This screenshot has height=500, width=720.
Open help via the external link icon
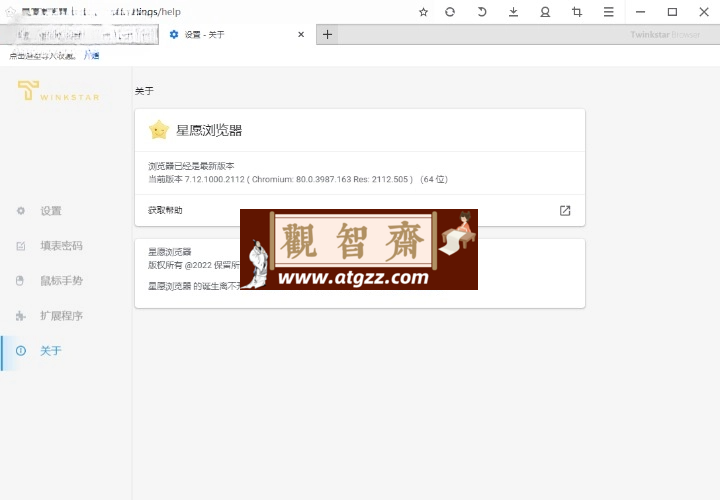tap(565, 211)
